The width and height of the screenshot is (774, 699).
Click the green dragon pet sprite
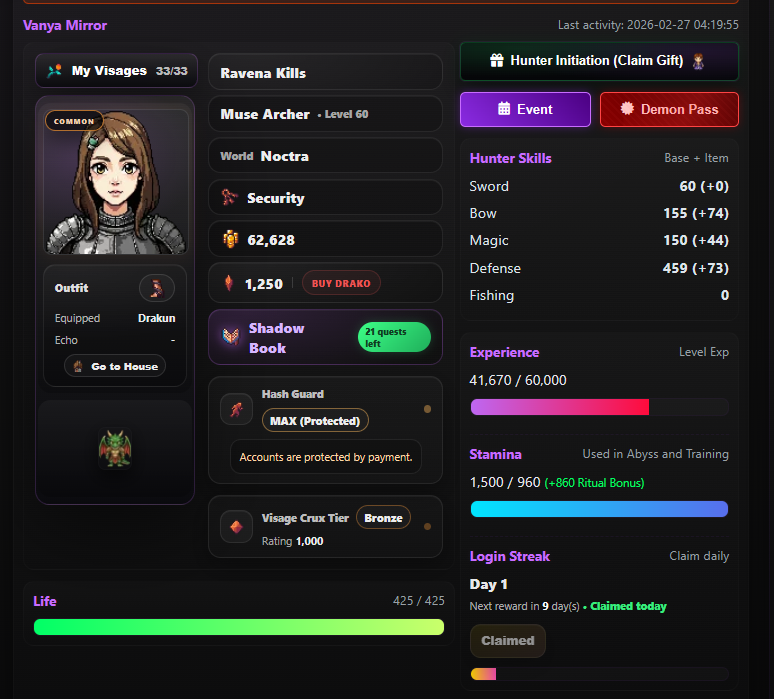pos(114,449)
